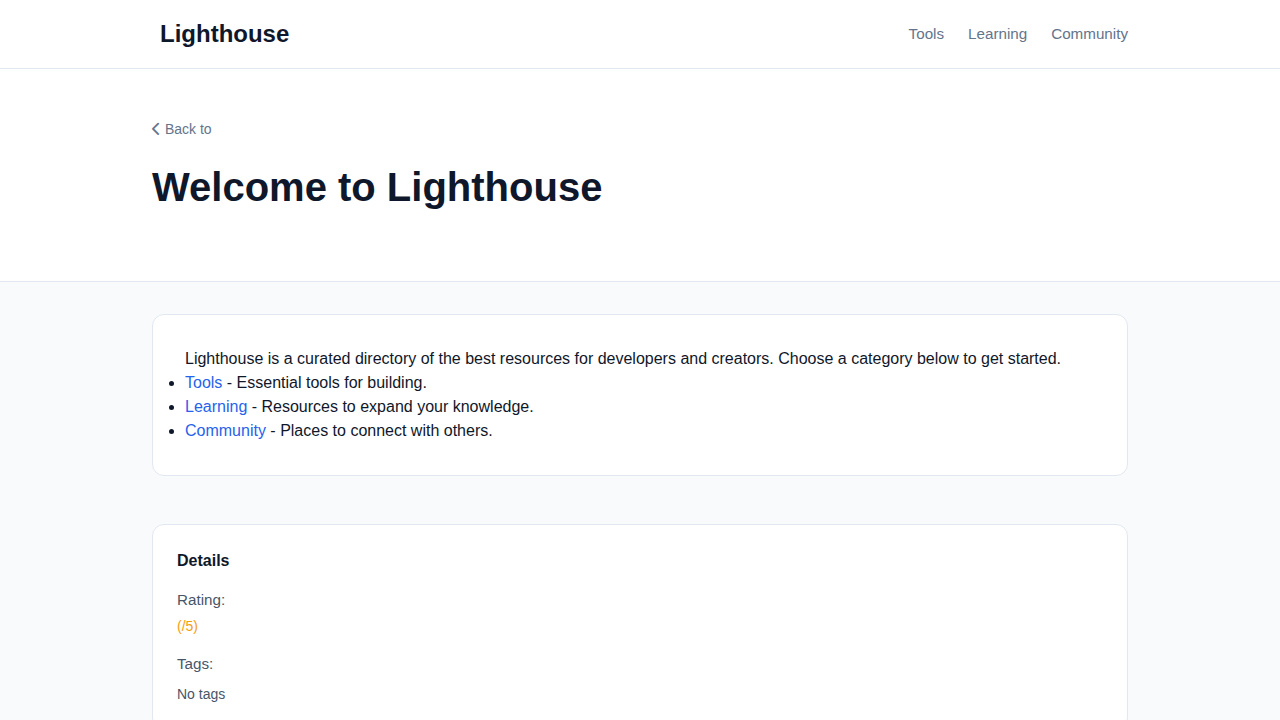Click the first bullet beside the Tools entry

171,382
